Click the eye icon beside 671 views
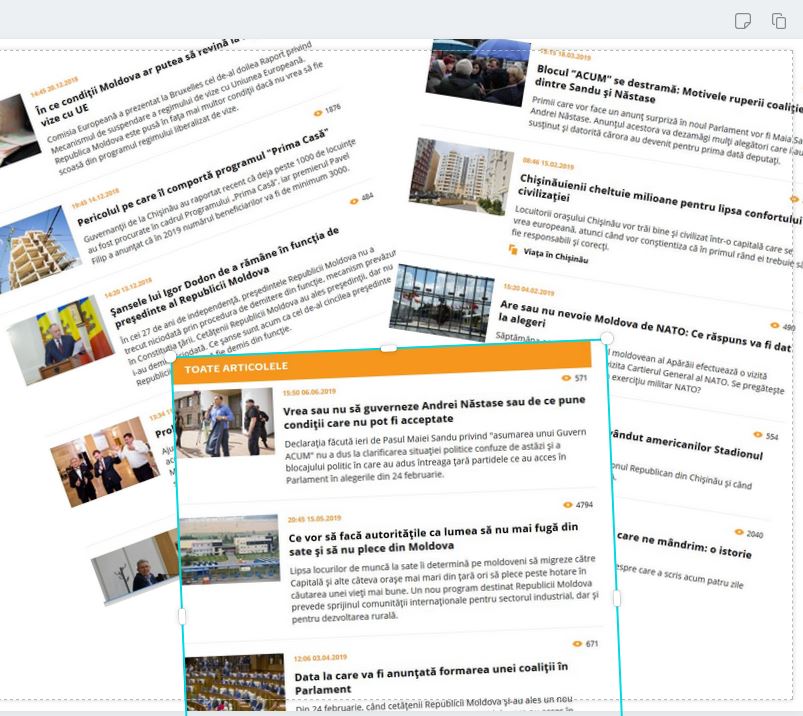Viewport: 803px width, 716px height. click(577, 644)
